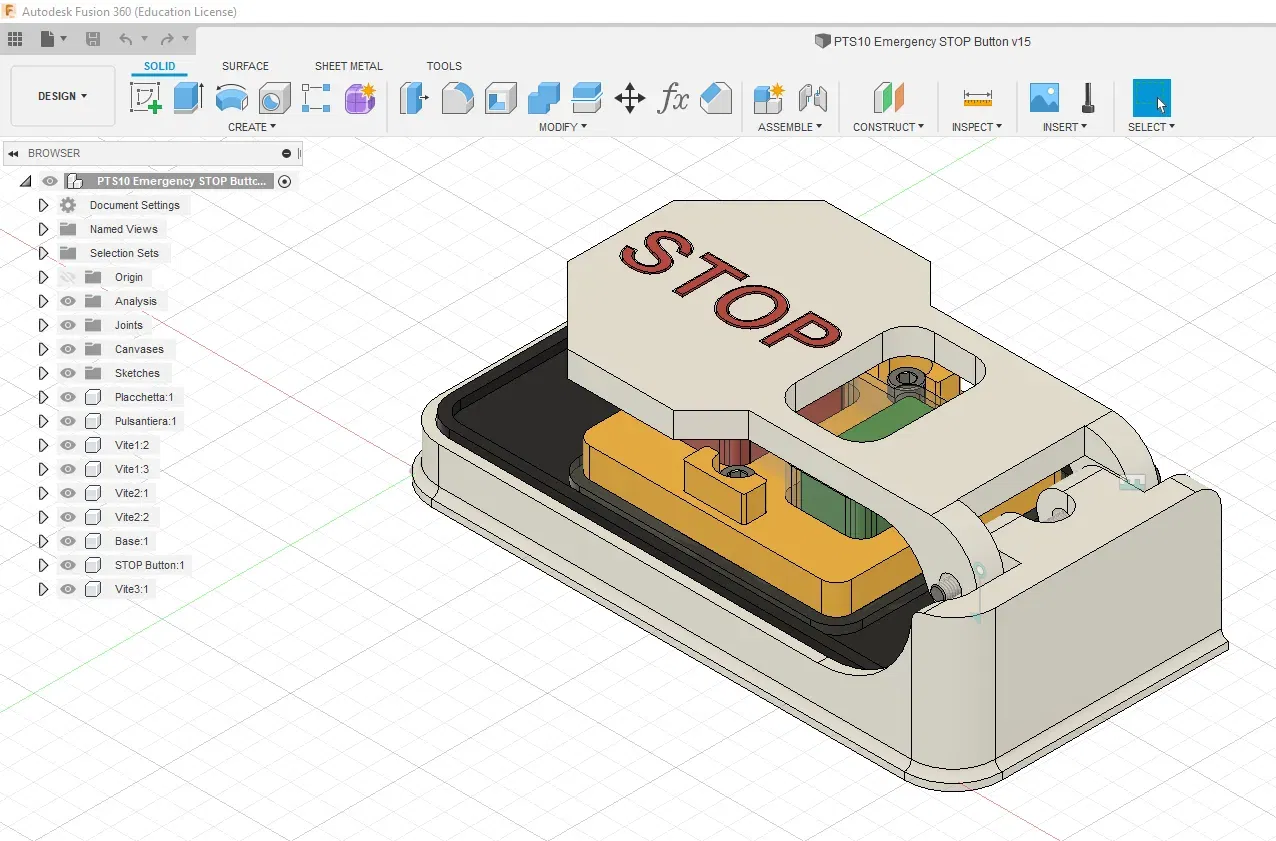Click the Undo arrow
Image resolution: width=1276 pixels, height=841 pixels.
point(125,40)
